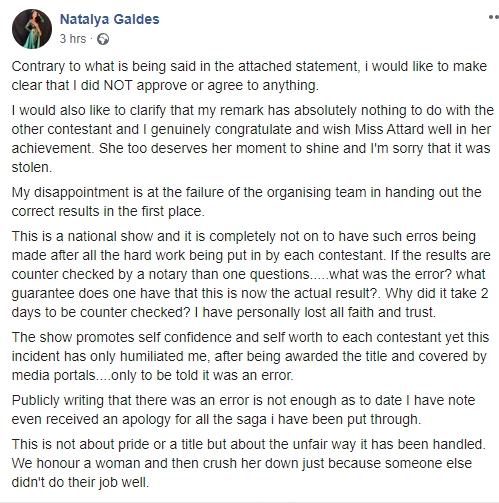
Task: Open the post's 3 hrs timestamp
Action: [73, 39]
